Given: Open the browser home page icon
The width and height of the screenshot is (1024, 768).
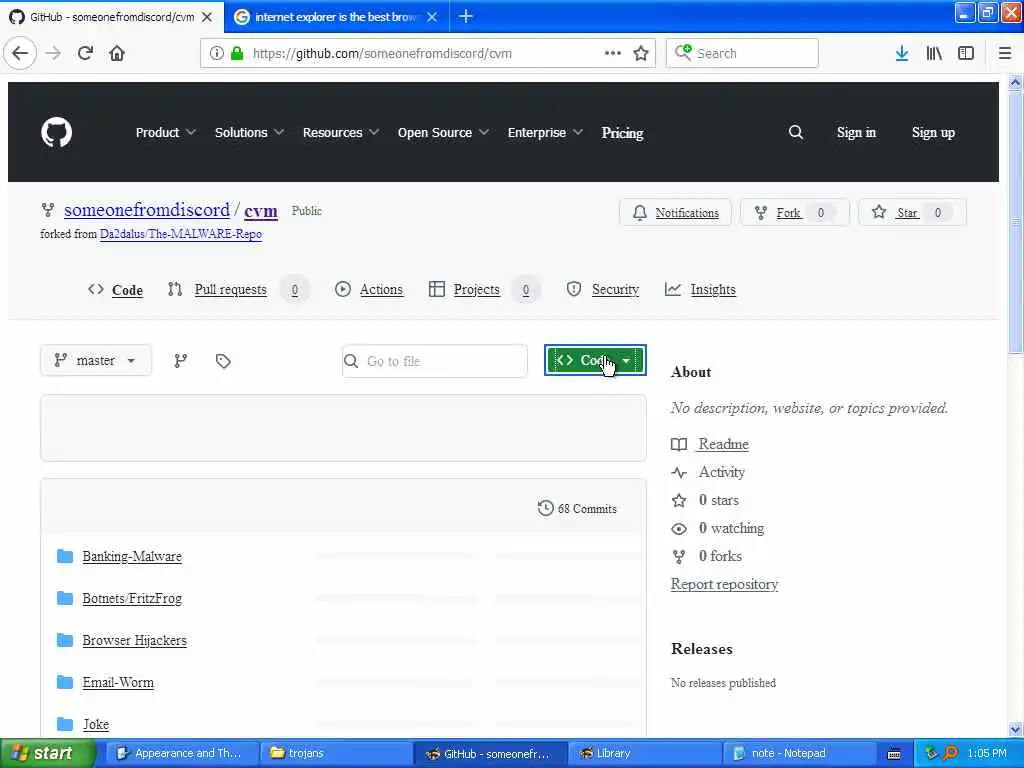Looking at the screenshot, I should click(x=117, y=53).
